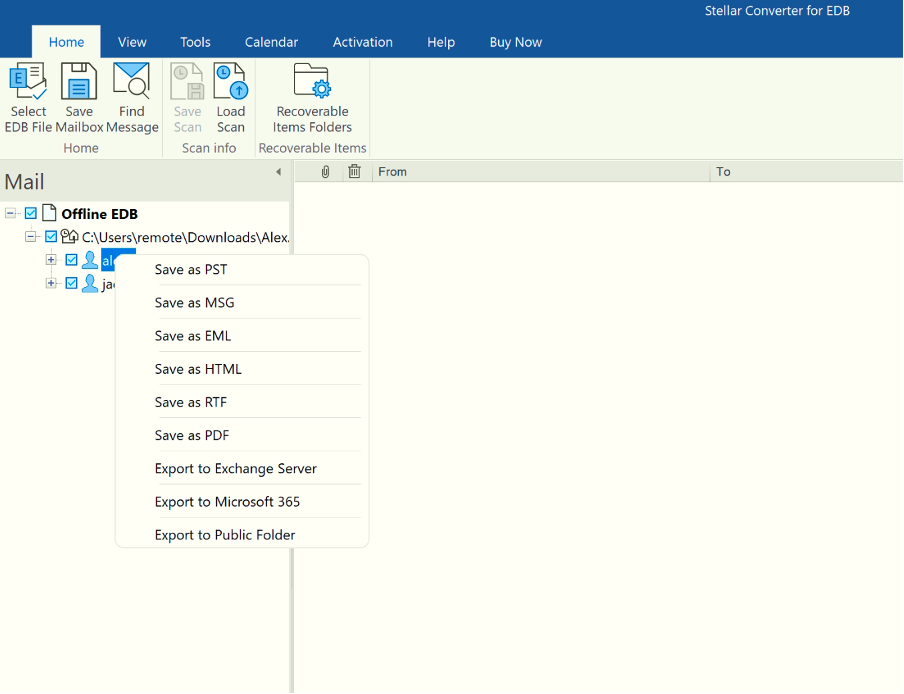Uncheck the second mailbox 'ja' checkbox

pyautogui.click(x=71, y=283)
